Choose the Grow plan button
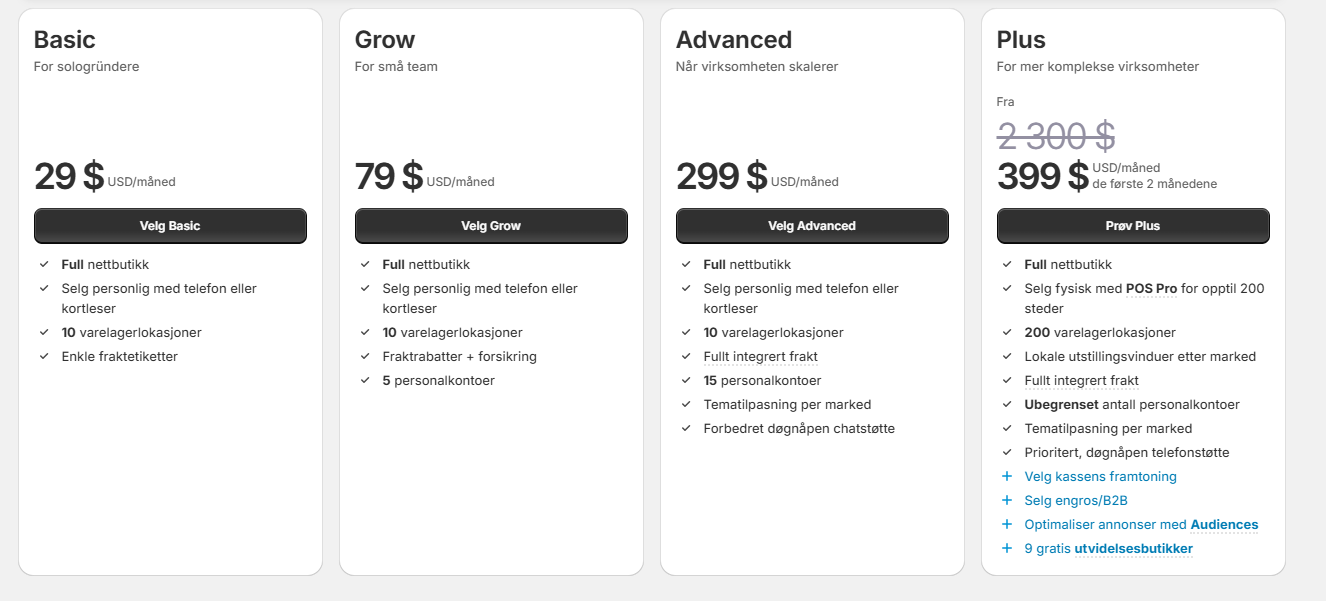 click(491, 226)
